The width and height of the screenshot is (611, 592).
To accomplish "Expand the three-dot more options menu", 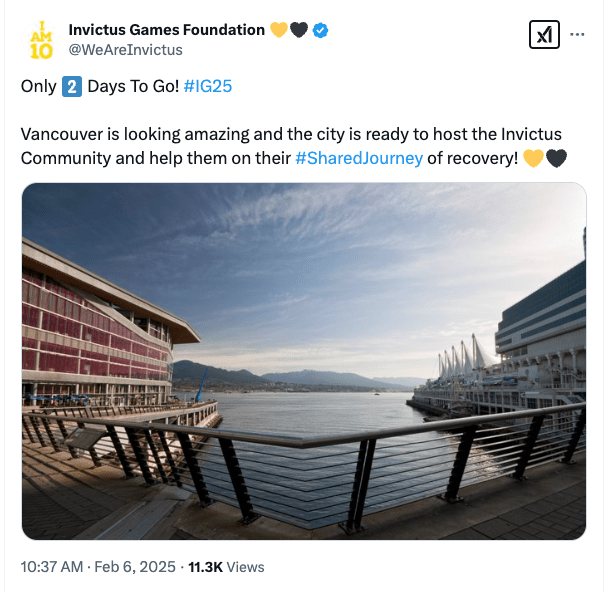I will 578,35.
